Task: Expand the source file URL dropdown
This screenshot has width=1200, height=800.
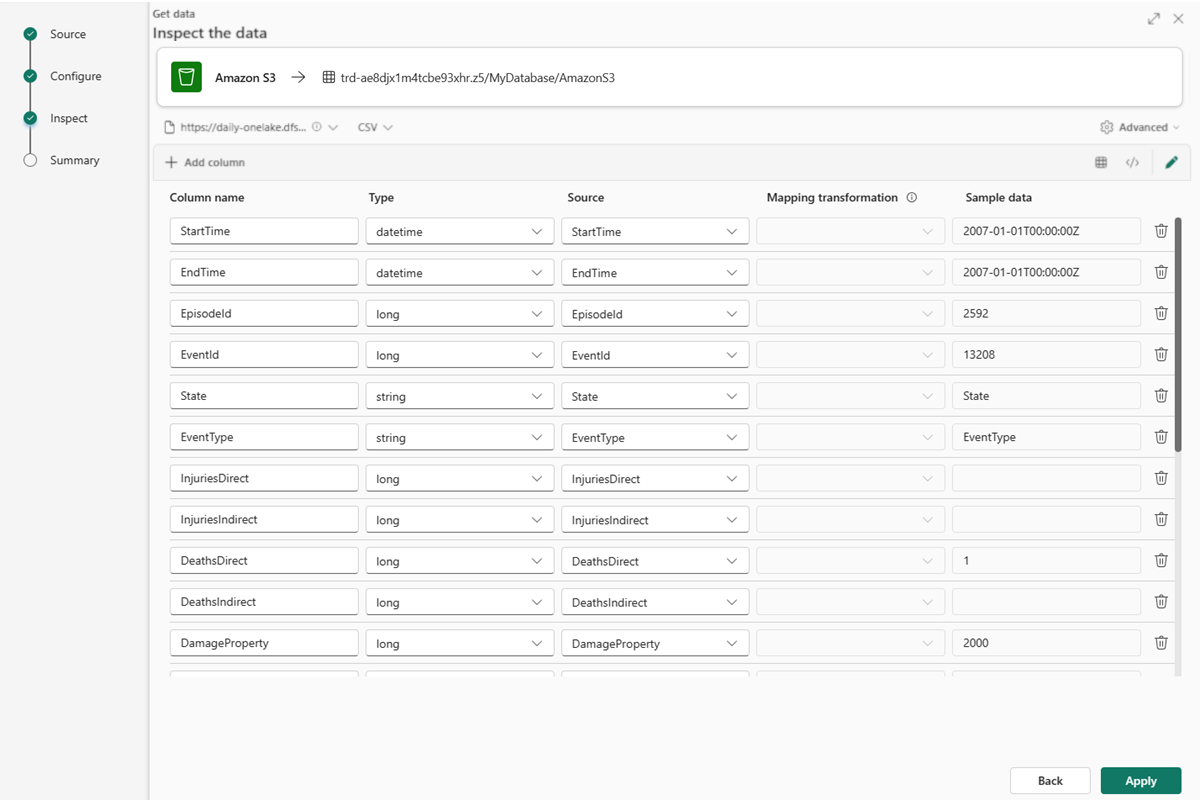Action: [x=333, y=127]
